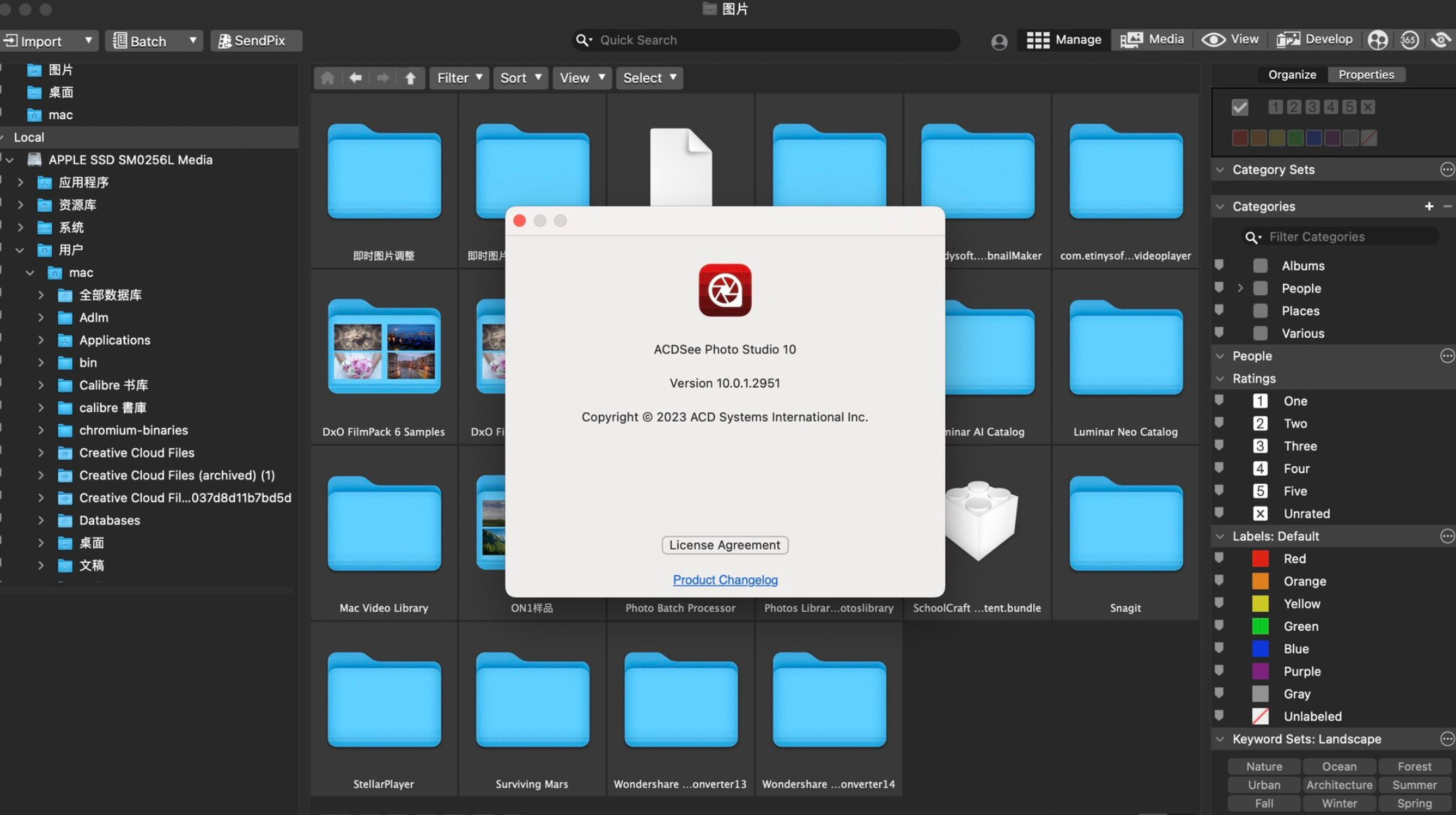The height and width of the screenshot is (815, 1456).
Task: Add the Winter keyword
Action: [x=1339, y=803]
